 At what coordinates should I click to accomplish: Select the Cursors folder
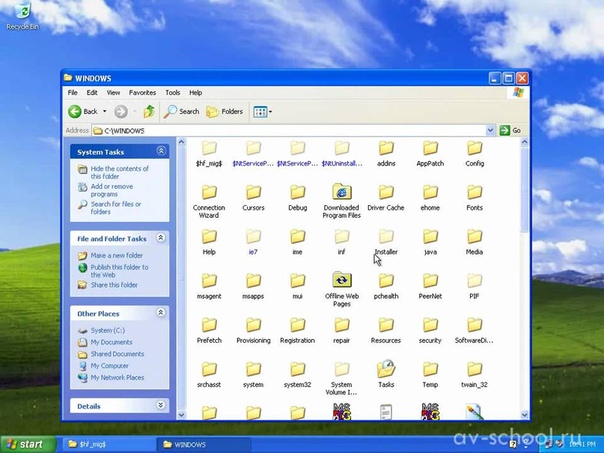click(x=253, y=198)
